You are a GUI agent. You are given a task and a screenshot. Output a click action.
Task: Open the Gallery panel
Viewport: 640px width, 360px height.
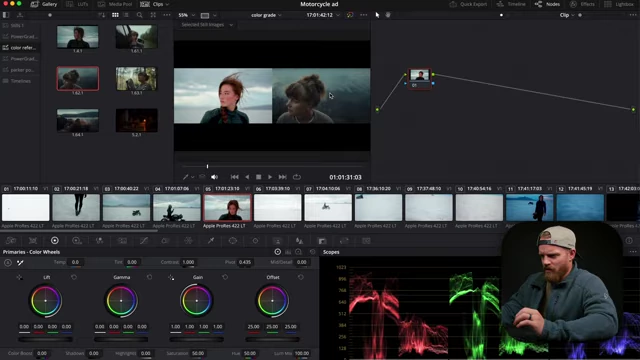44,4
